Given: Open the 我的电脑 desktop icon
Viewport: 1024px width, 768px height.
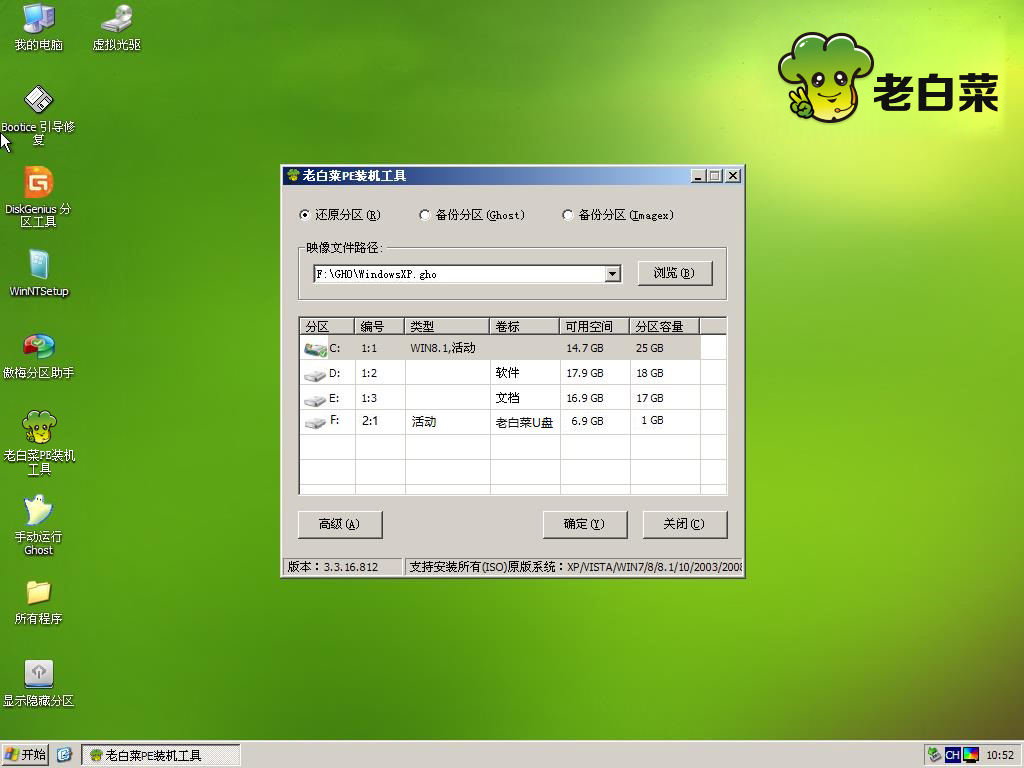Looking at the screenshot, I should (39, 27).
